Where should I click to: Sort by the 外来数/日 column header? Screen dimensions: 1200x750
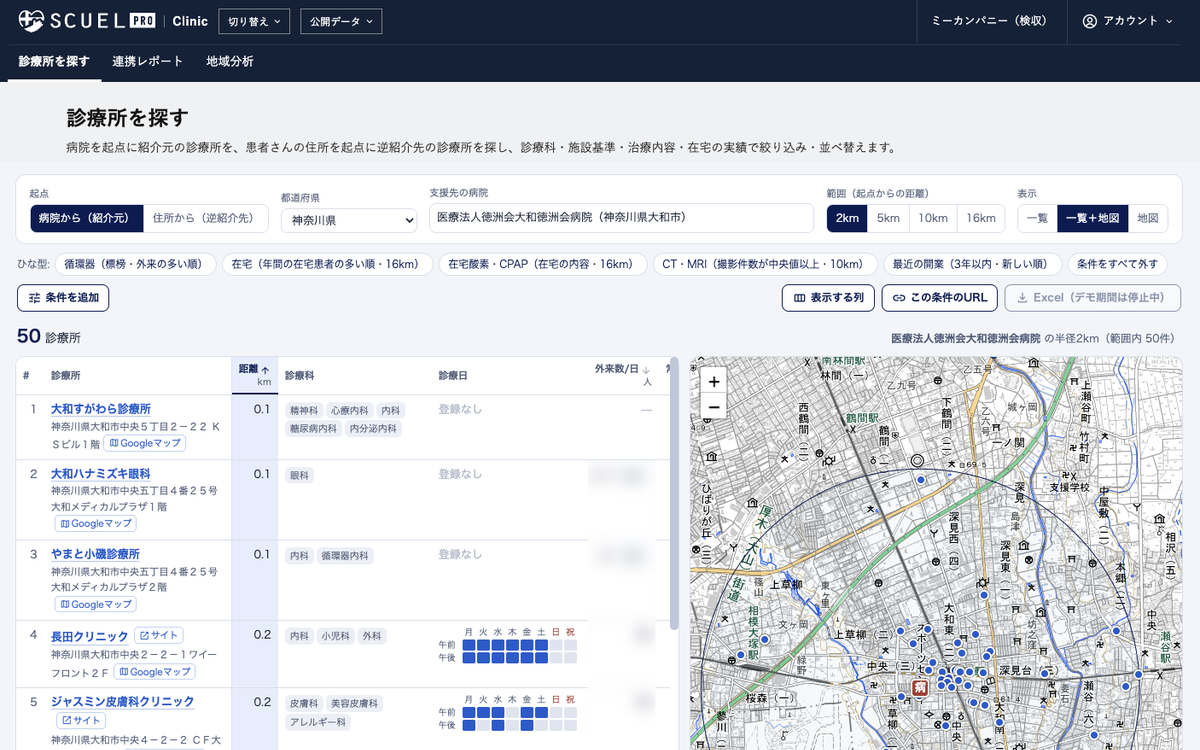tap(622, 374)
